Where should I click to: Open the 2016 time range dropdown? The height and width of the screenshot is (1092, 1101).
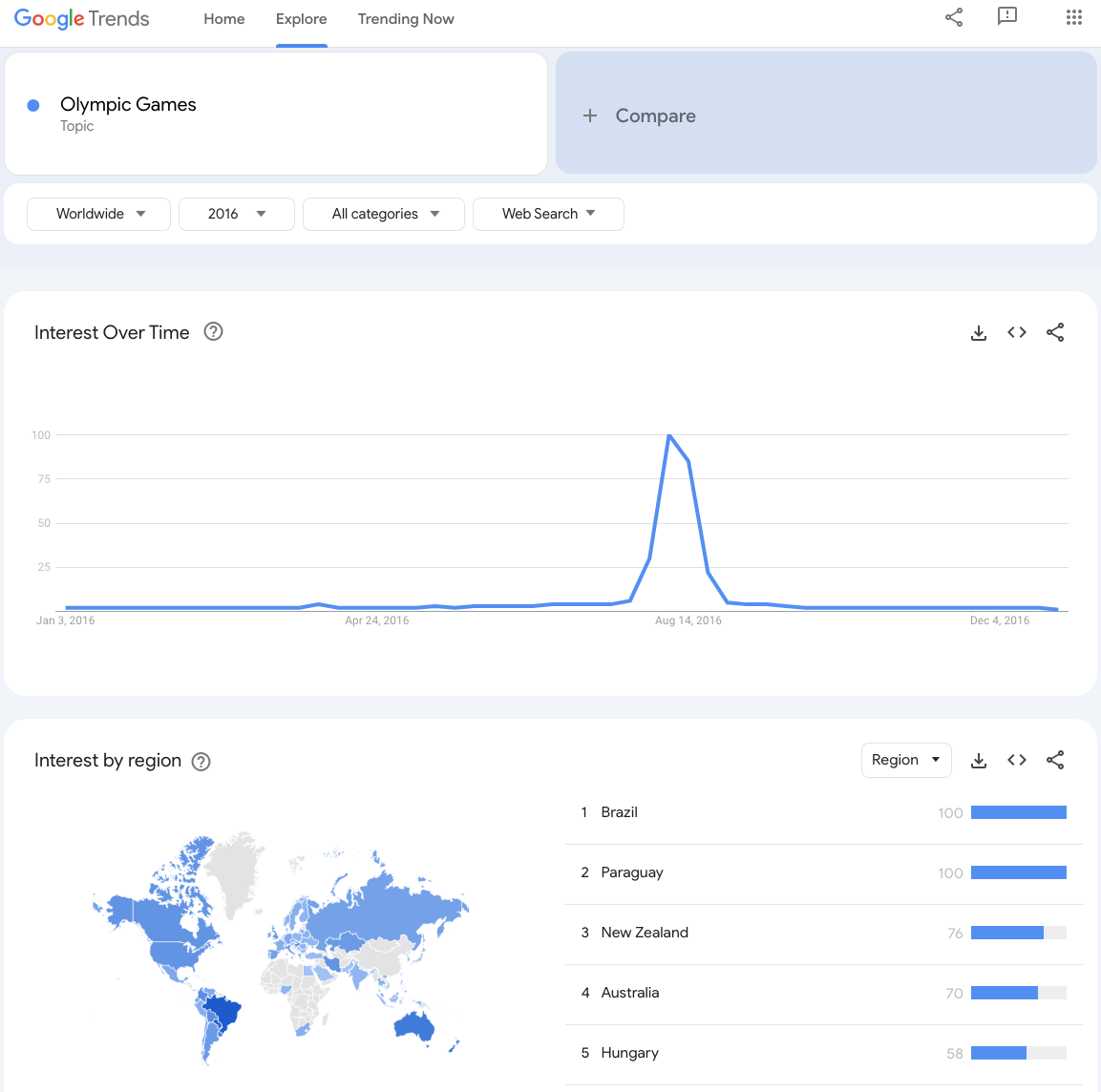click(237, 214)
